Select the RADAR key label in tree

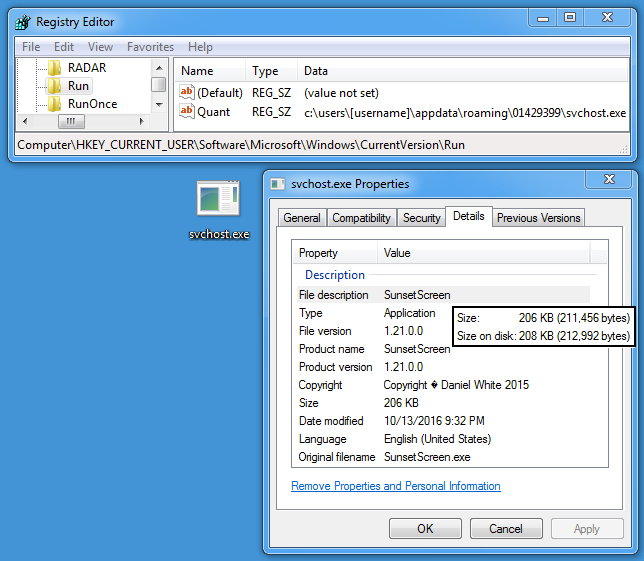tap(87, 68)
